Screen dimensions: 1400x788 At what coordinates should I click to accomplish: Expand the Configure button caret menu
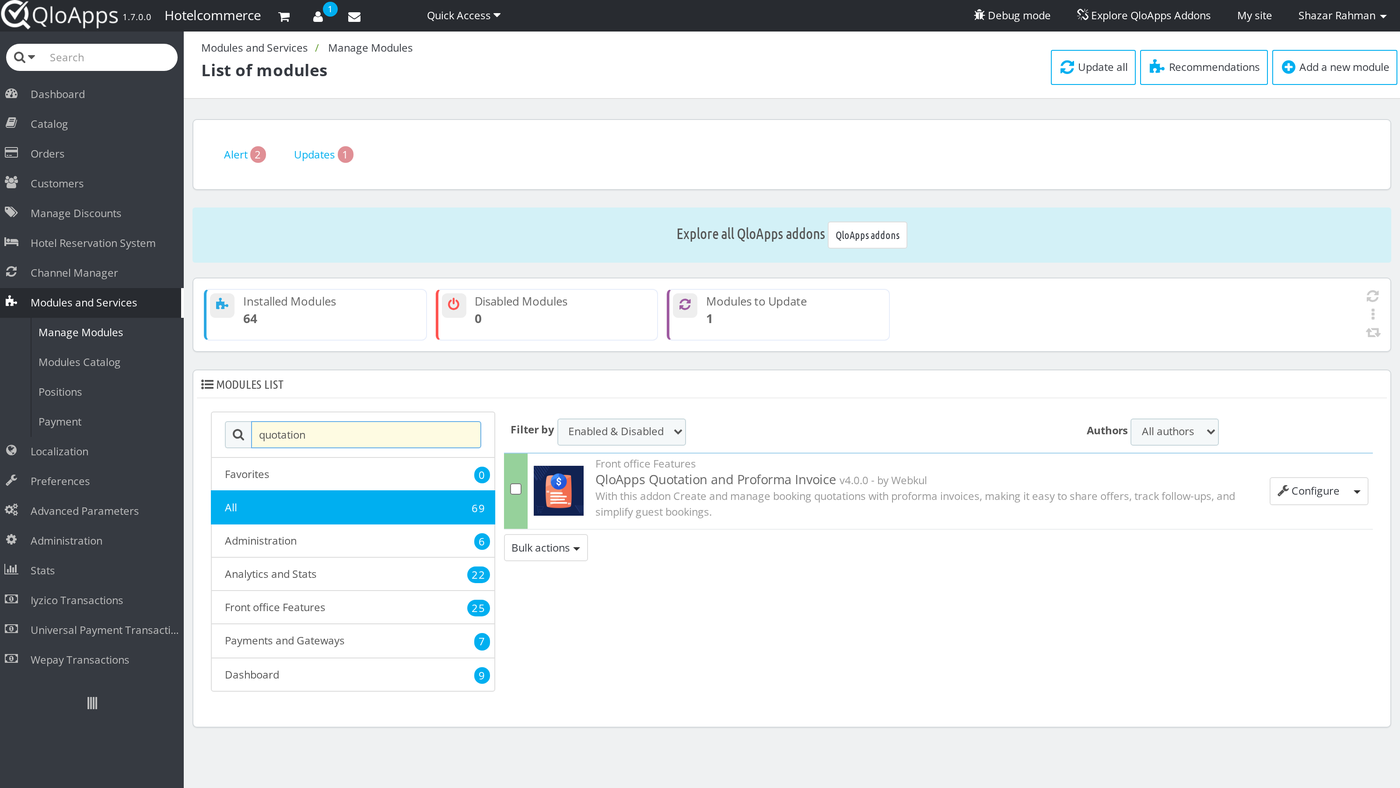pos(1357,491)
